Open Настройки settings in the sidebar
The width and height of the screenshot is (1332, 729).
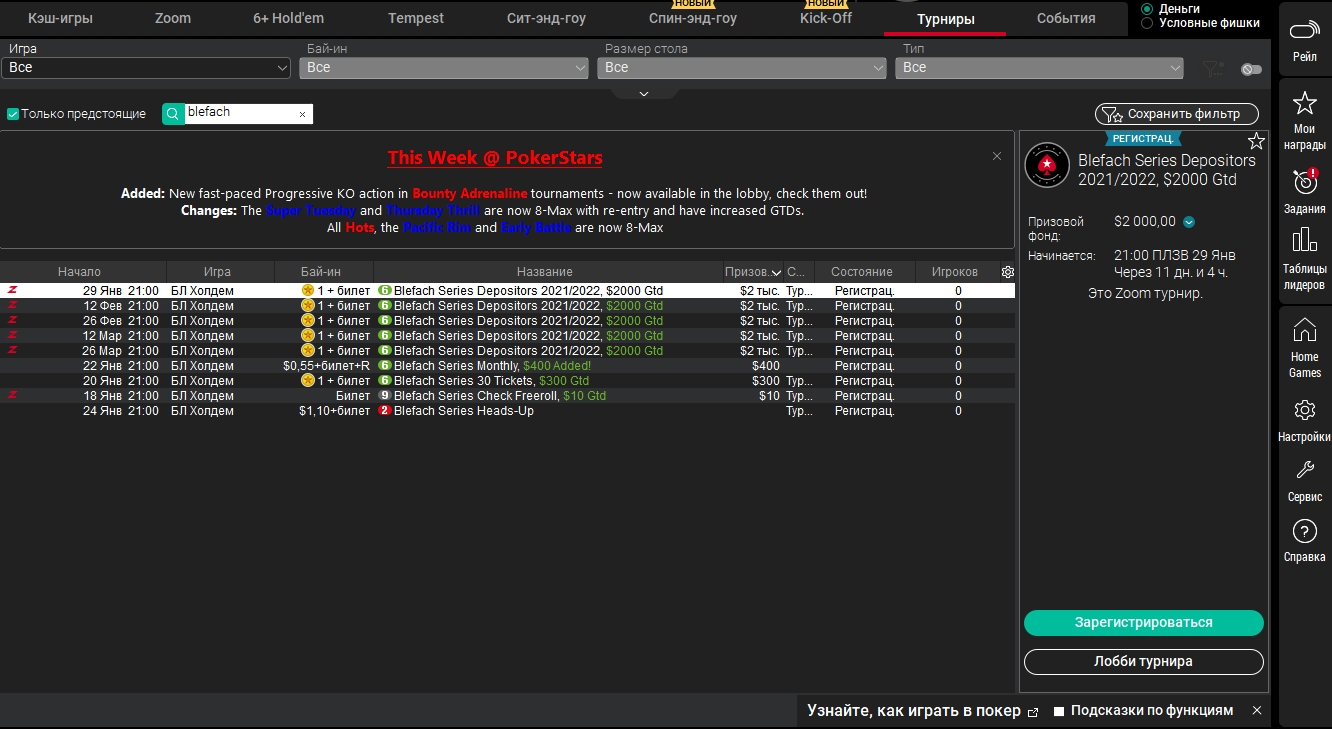[x=1304, y=421]
